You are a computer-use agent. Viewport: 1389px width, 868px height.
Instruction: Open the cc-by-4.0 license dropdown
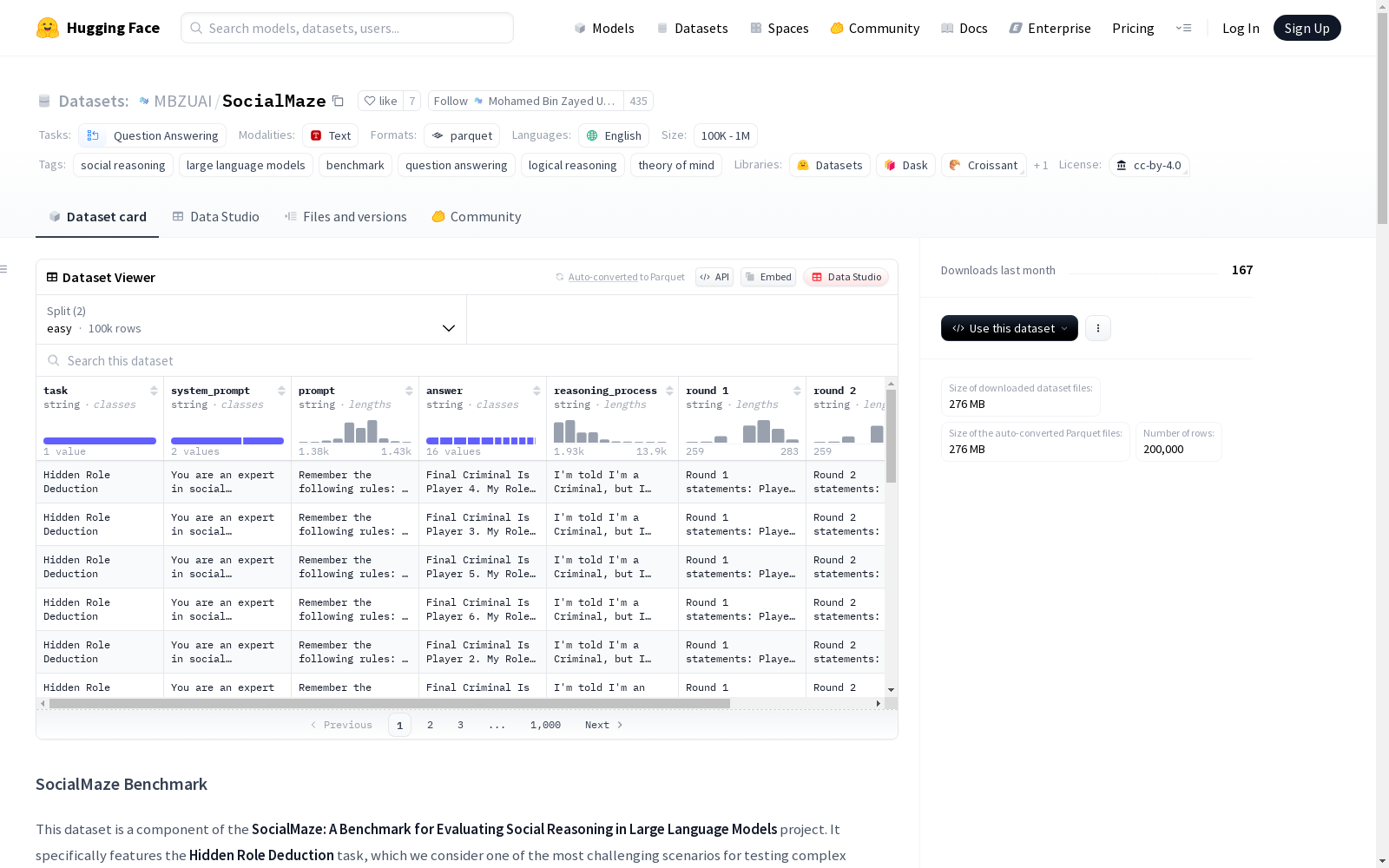(1149, 165)
